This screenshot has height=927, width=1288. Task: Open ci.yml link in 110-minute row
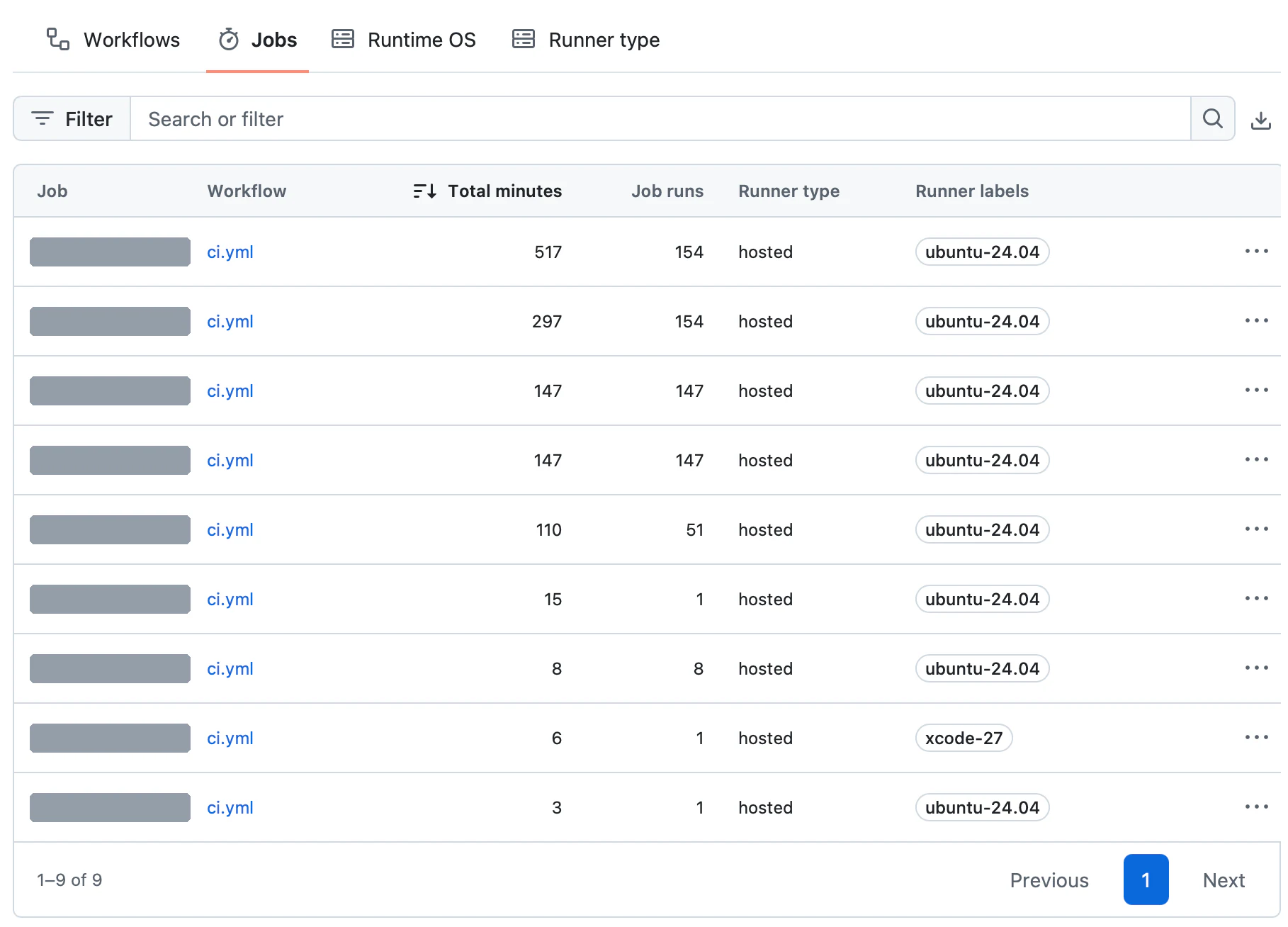pos(230,530)
